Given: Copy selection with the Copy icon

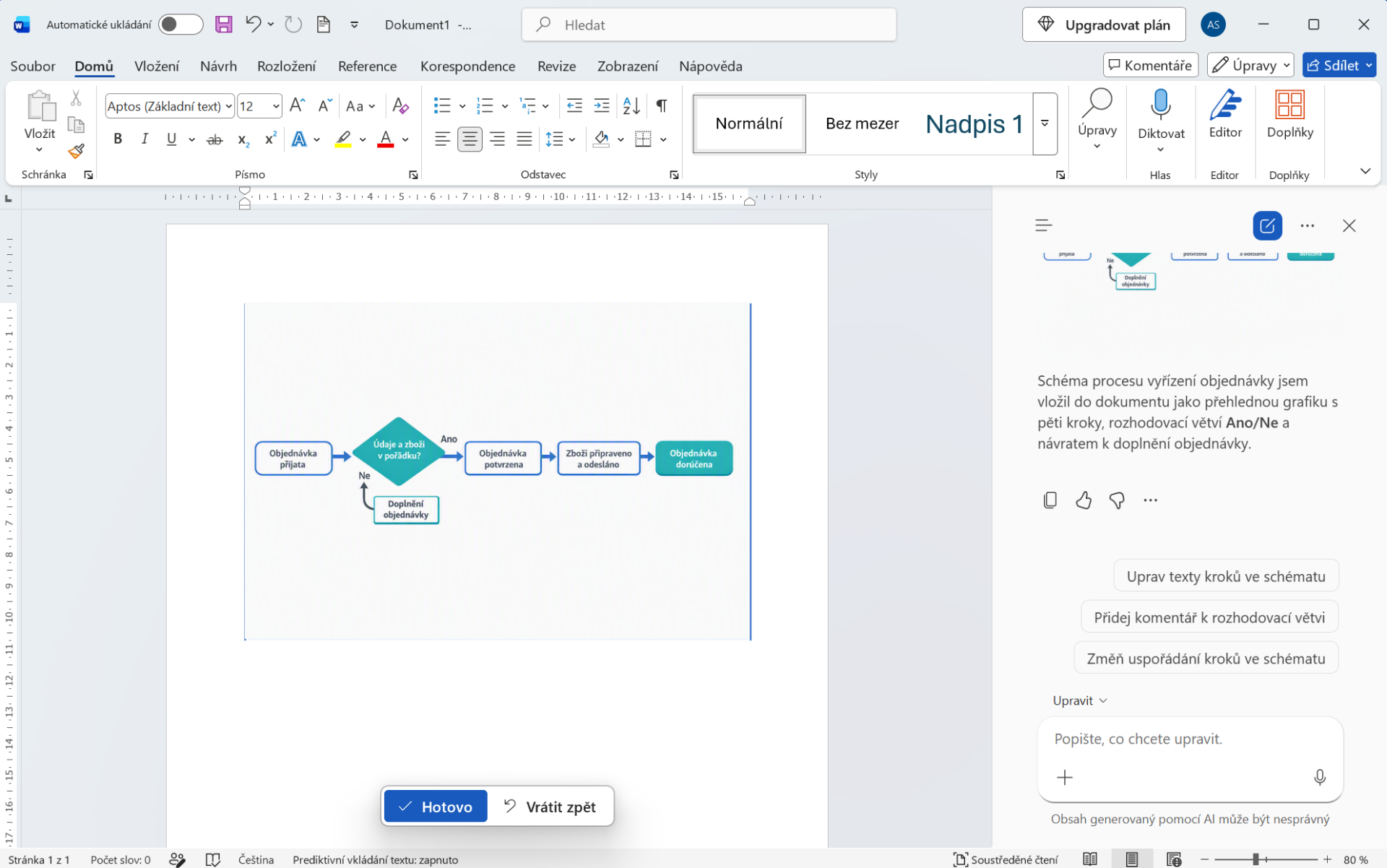Looking at the screenshot, I should (x=76, y=124).
